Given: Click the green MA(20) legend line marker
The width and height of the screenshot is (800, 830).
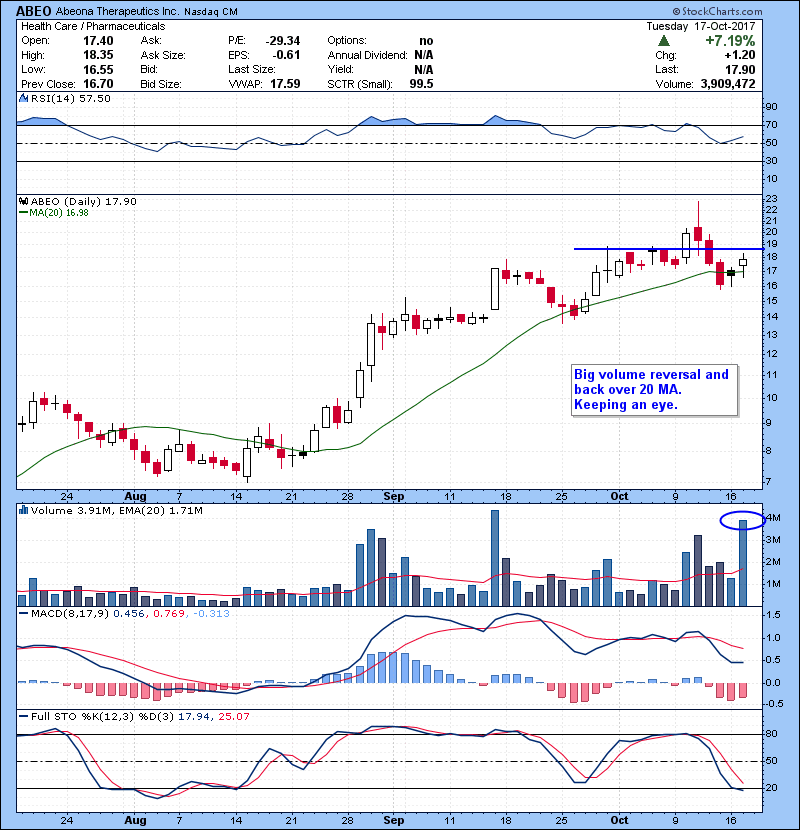Looking at the screenshot, I should click(23, 213).
